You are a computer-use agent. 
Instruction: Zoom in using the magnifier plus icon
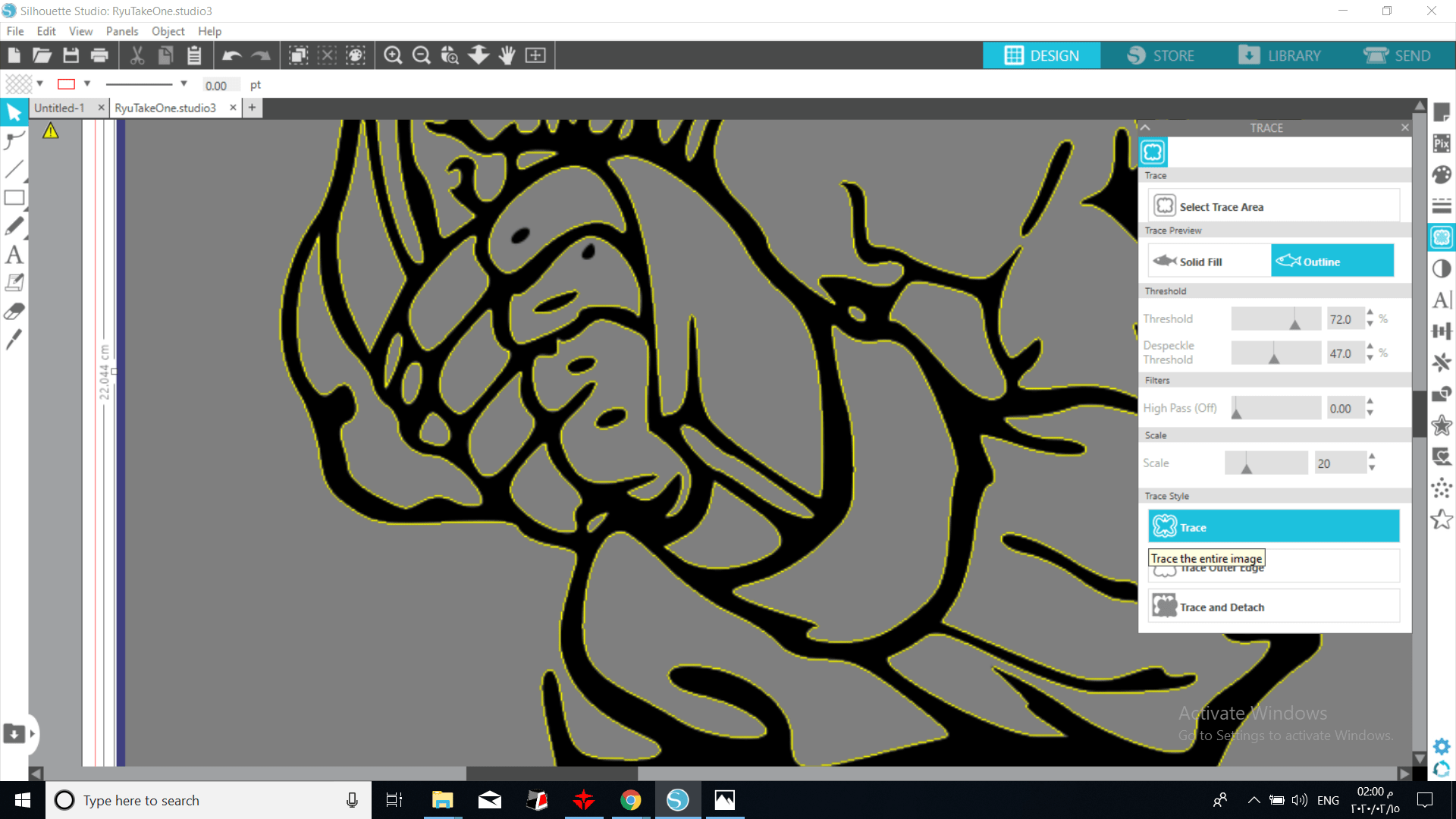tap(393, 55)
